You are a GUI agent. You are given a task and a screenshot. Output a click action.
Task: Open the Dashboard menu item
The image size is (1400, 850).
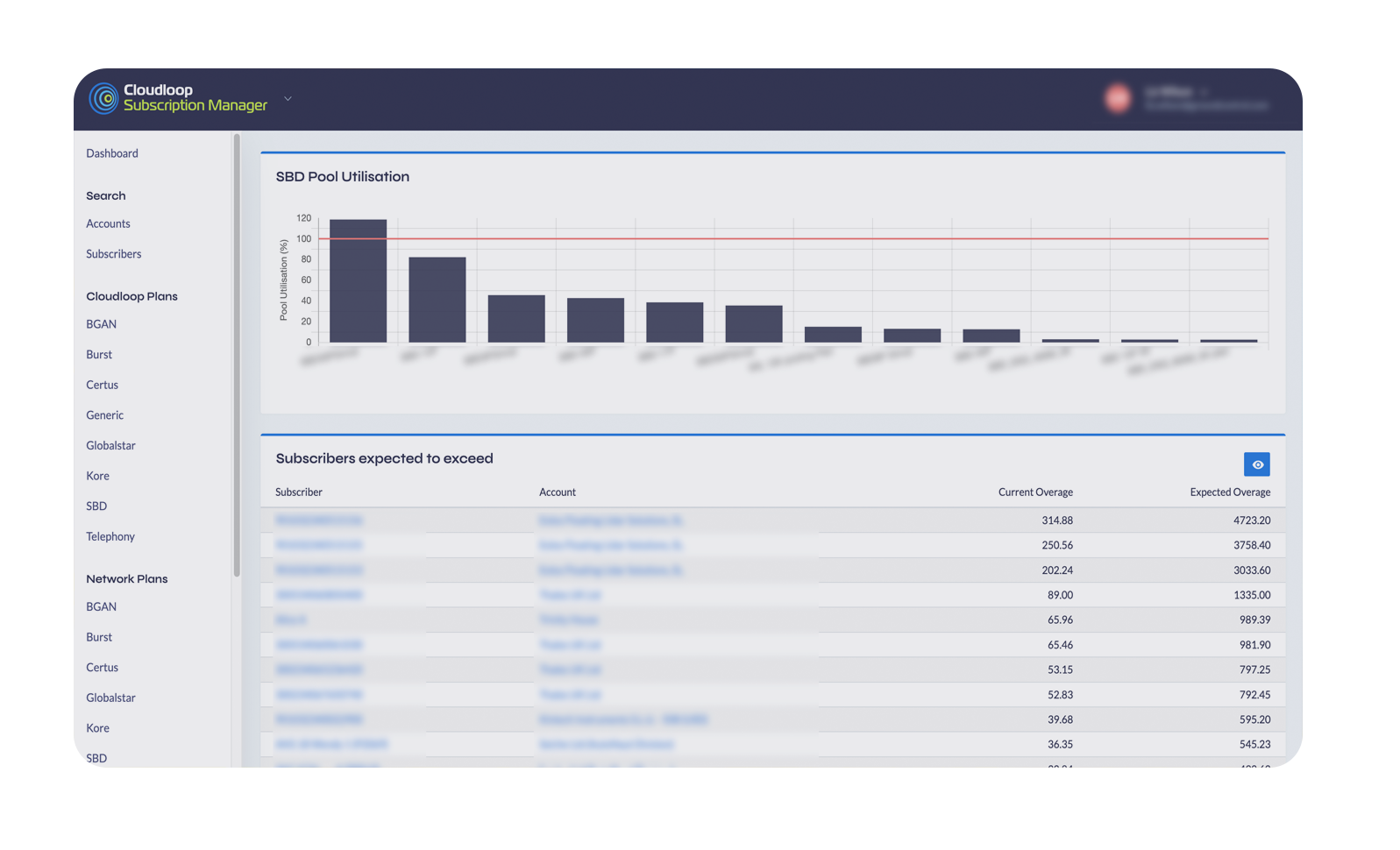point(112,153)
